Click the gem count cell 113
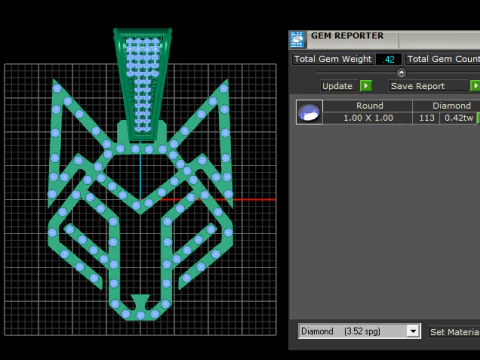 click(426, 118)
